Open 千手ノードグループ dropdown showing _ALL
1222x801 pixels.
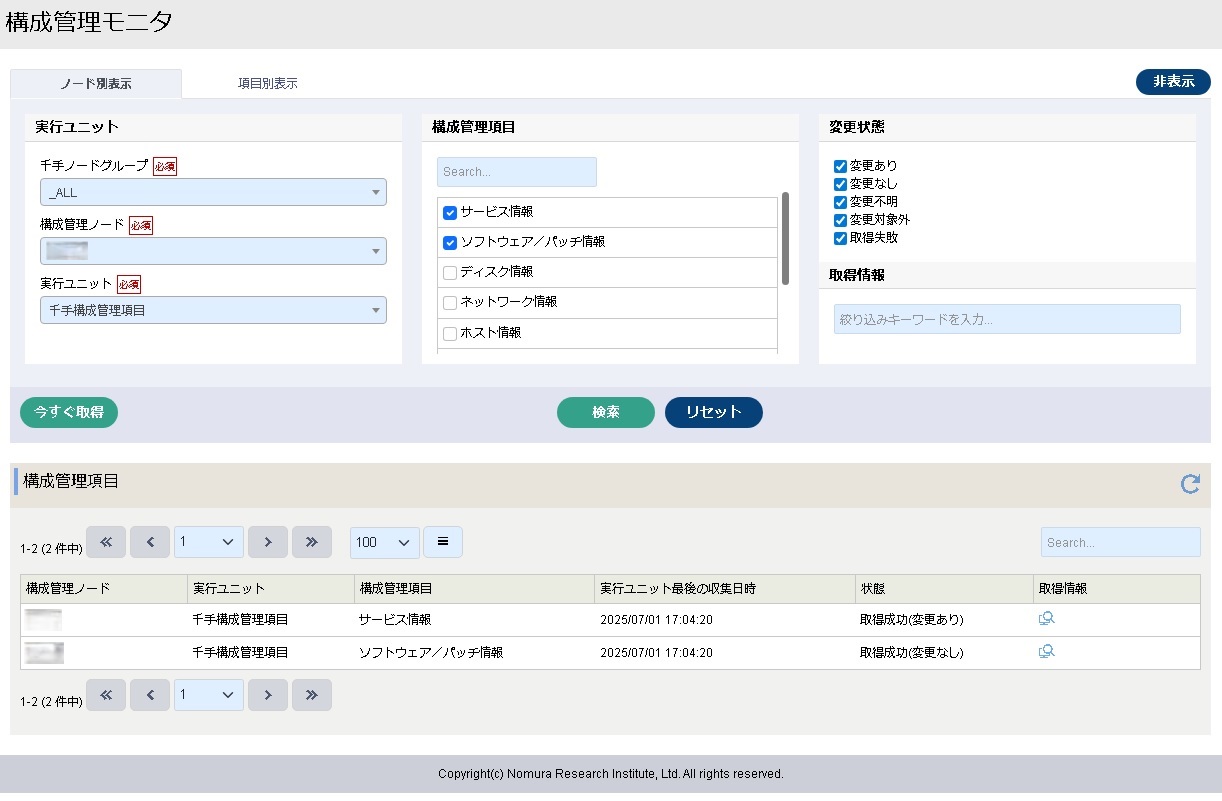(213, 192)
